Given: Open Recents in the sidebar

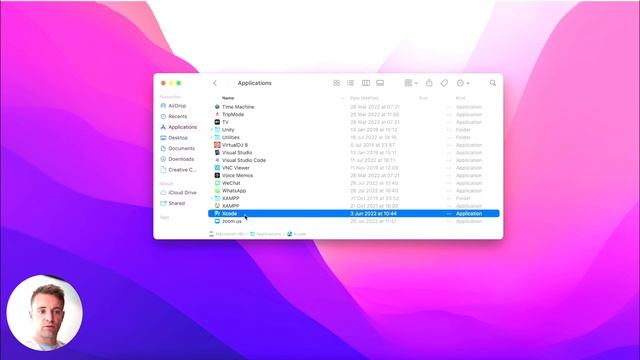Looking at the screenshot, I should [x=174, y=116].
